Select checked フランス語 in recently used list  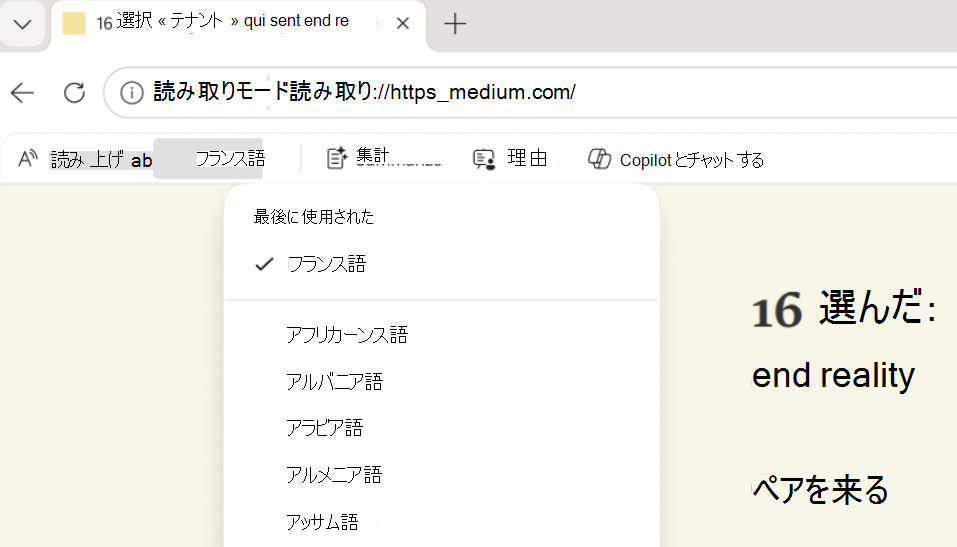(442, 264)
